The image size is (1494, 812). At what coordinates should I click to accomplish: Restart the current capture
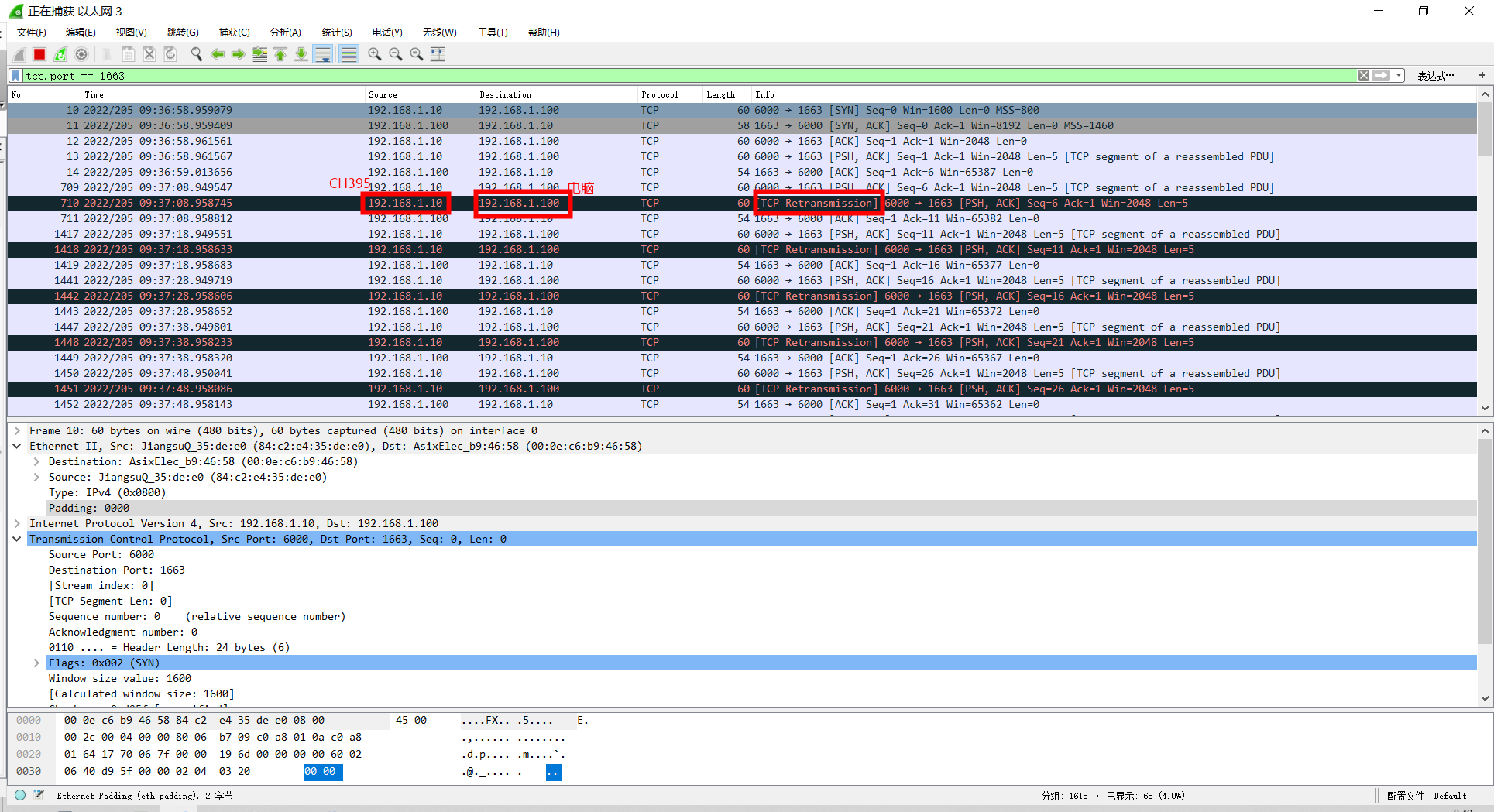click(x=60, y=54)
